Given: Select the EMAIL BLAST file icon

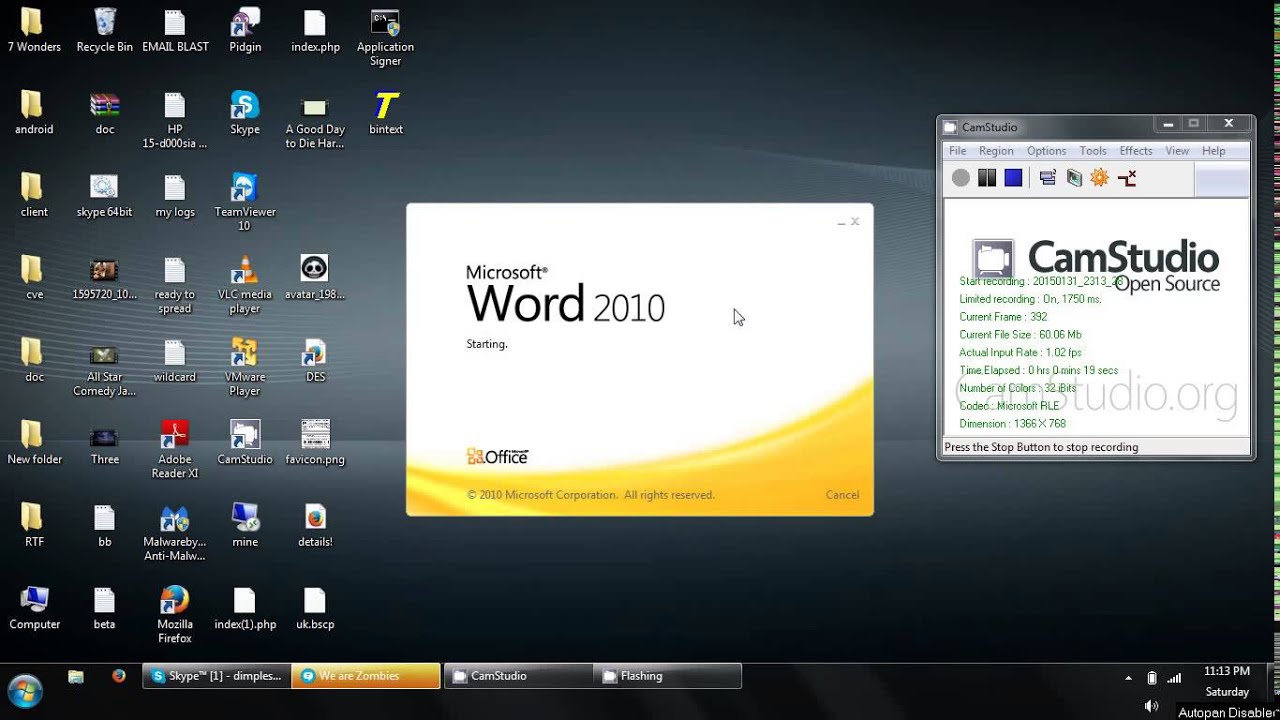Looking at the screenshot, I should click(x=175, y=32).
